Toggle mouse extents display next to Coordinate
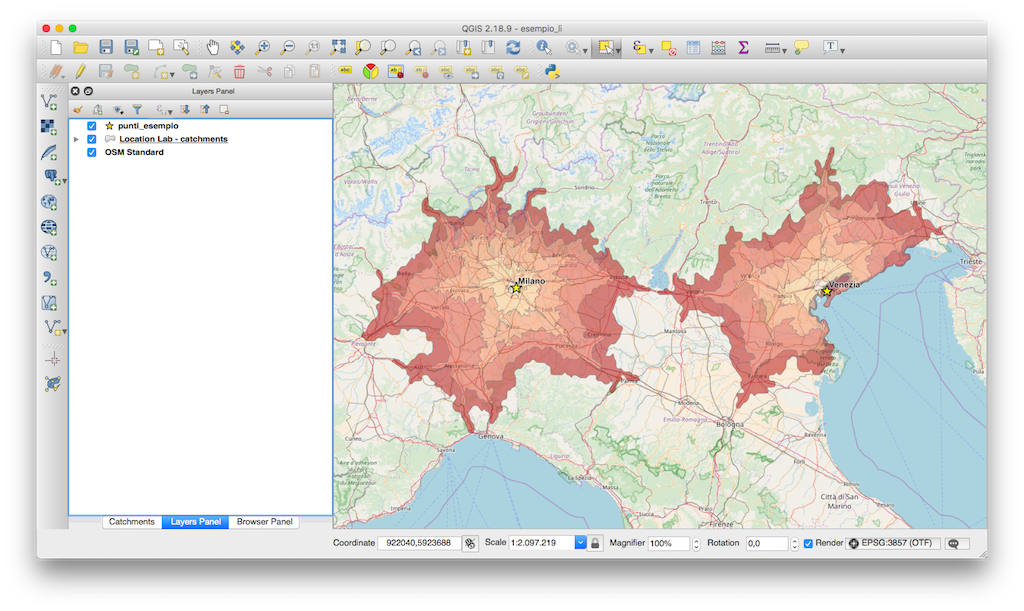Image resolution: width=1024 pixels, height=611 pixels. coord(470,543)
